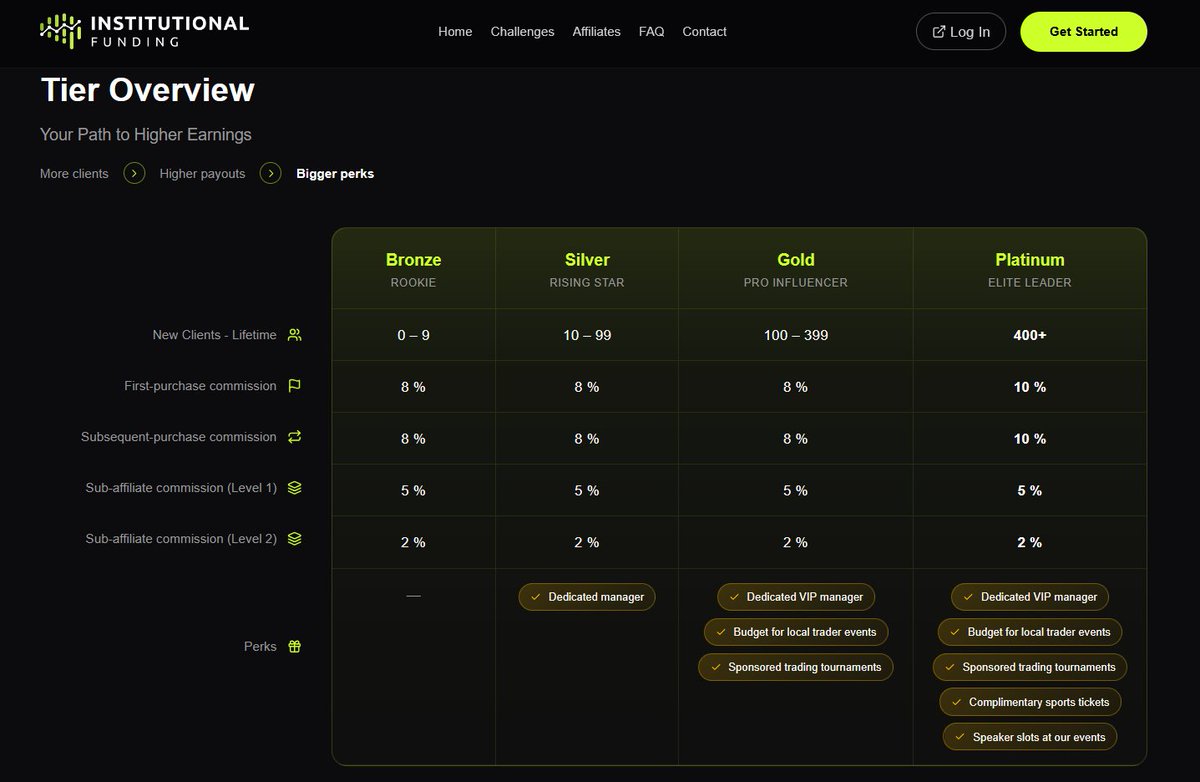Click the 400+ clients cell

1030,335
